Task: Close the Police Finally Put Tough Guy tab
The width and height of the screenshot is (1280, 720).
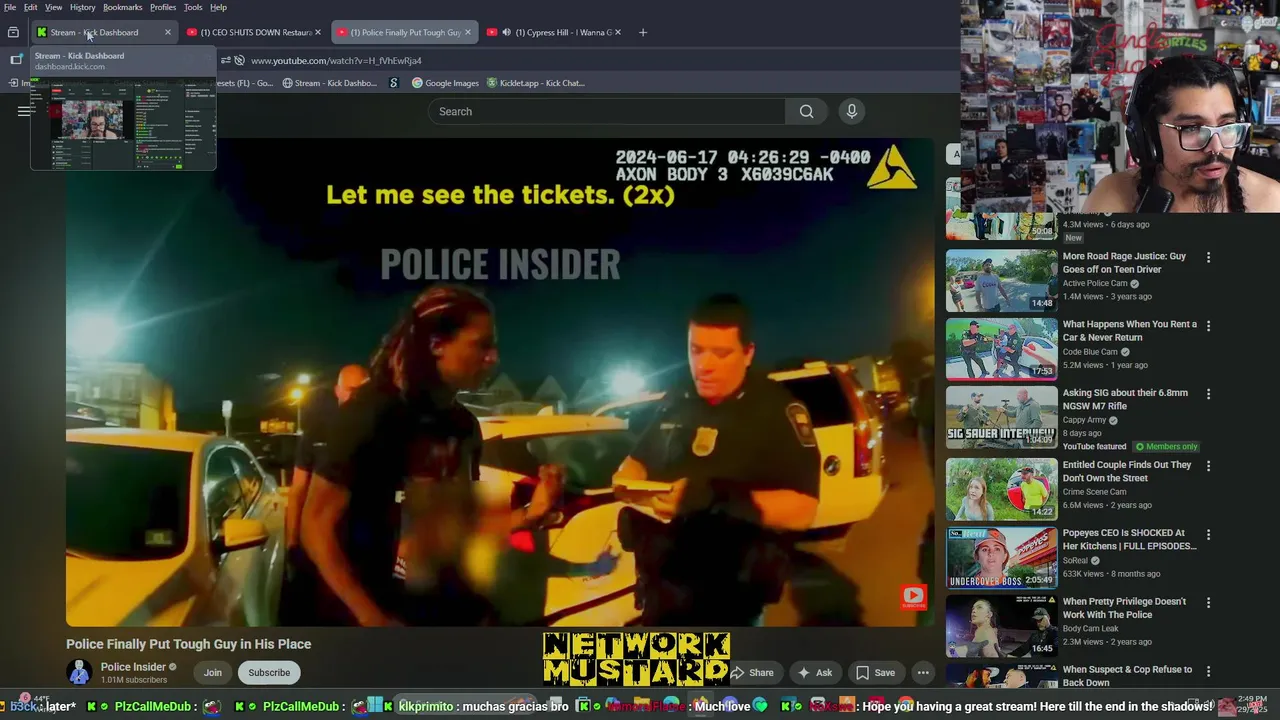Action: (x=467, y=32)
